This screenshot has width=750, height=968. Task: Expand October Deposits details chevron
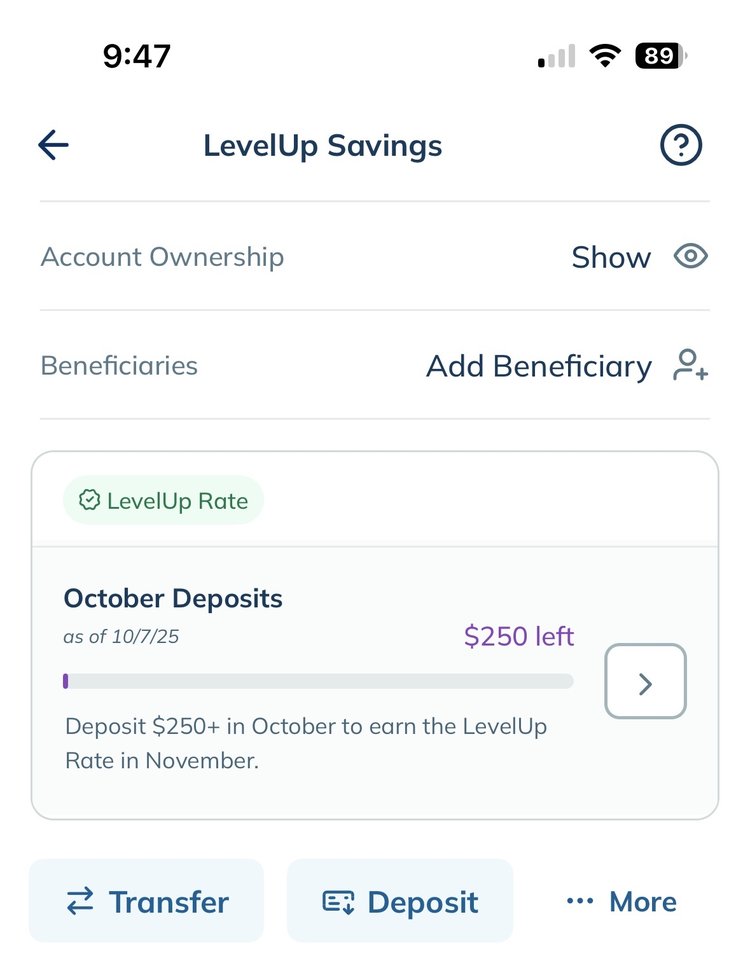coord(645,682)
